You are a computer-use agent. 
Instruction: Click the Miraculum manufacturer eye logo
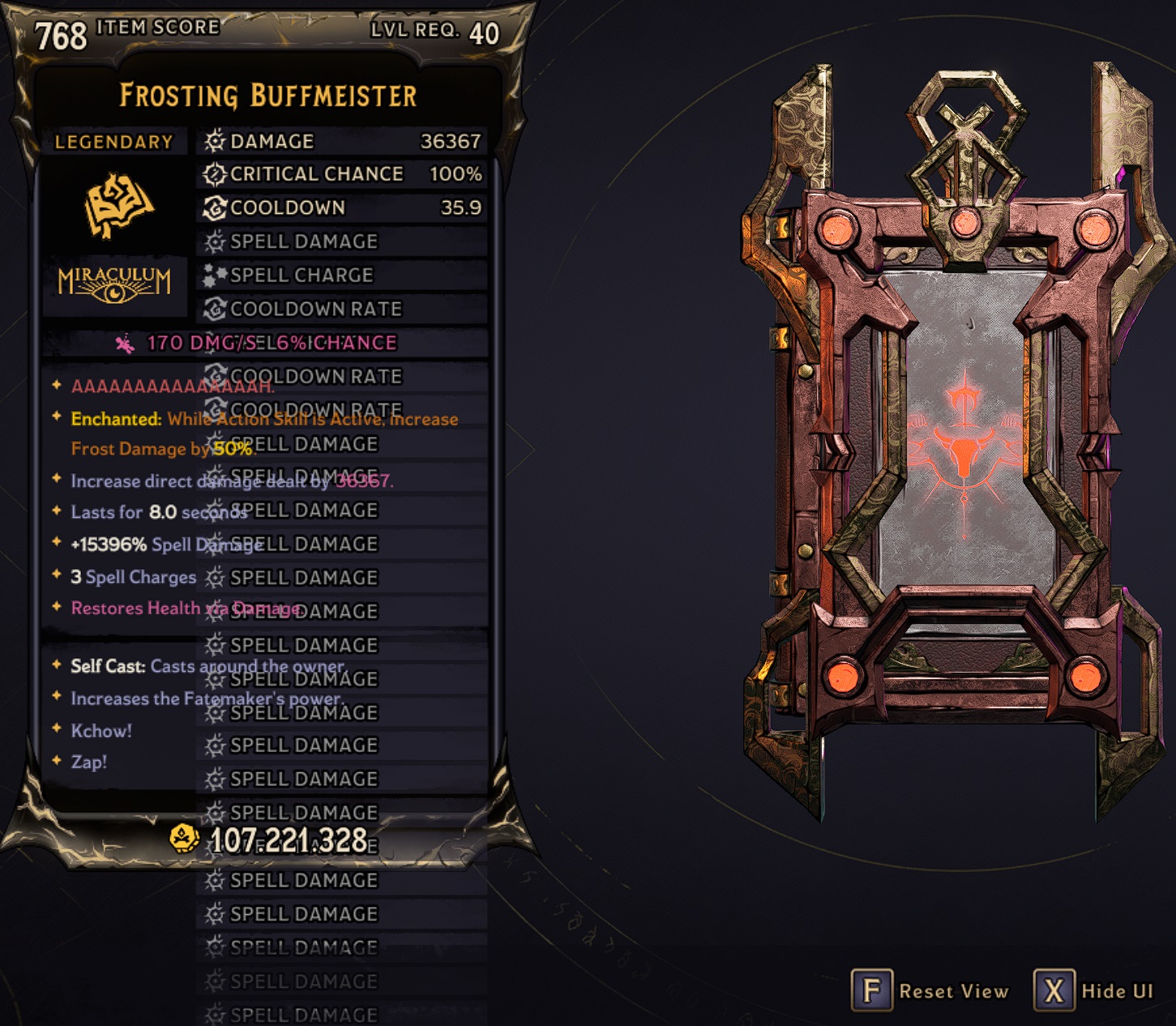114,285
